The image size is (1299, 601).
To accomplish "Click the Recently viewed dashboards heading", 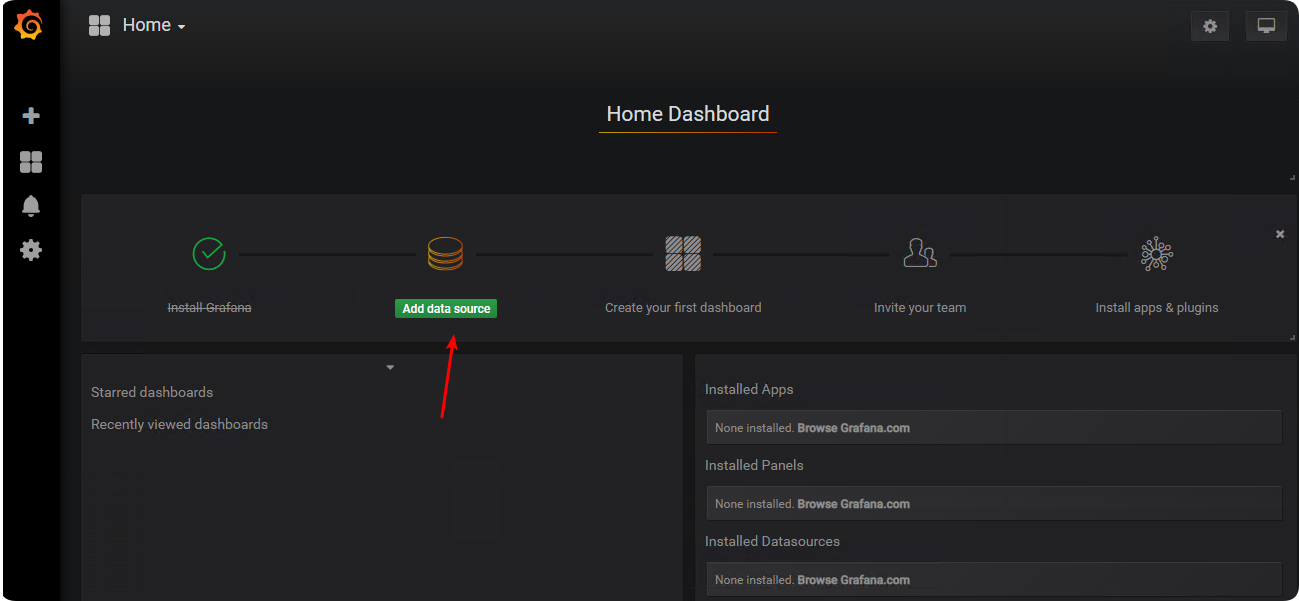I will [x=179, y=424].
